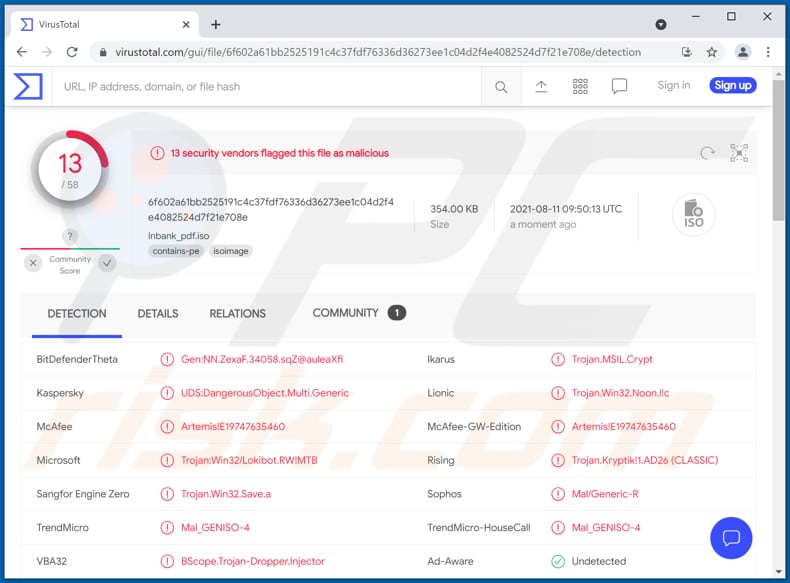
Task: Click the warning icon beside Trojan.MSIL.Crypt
Action: 558,359
